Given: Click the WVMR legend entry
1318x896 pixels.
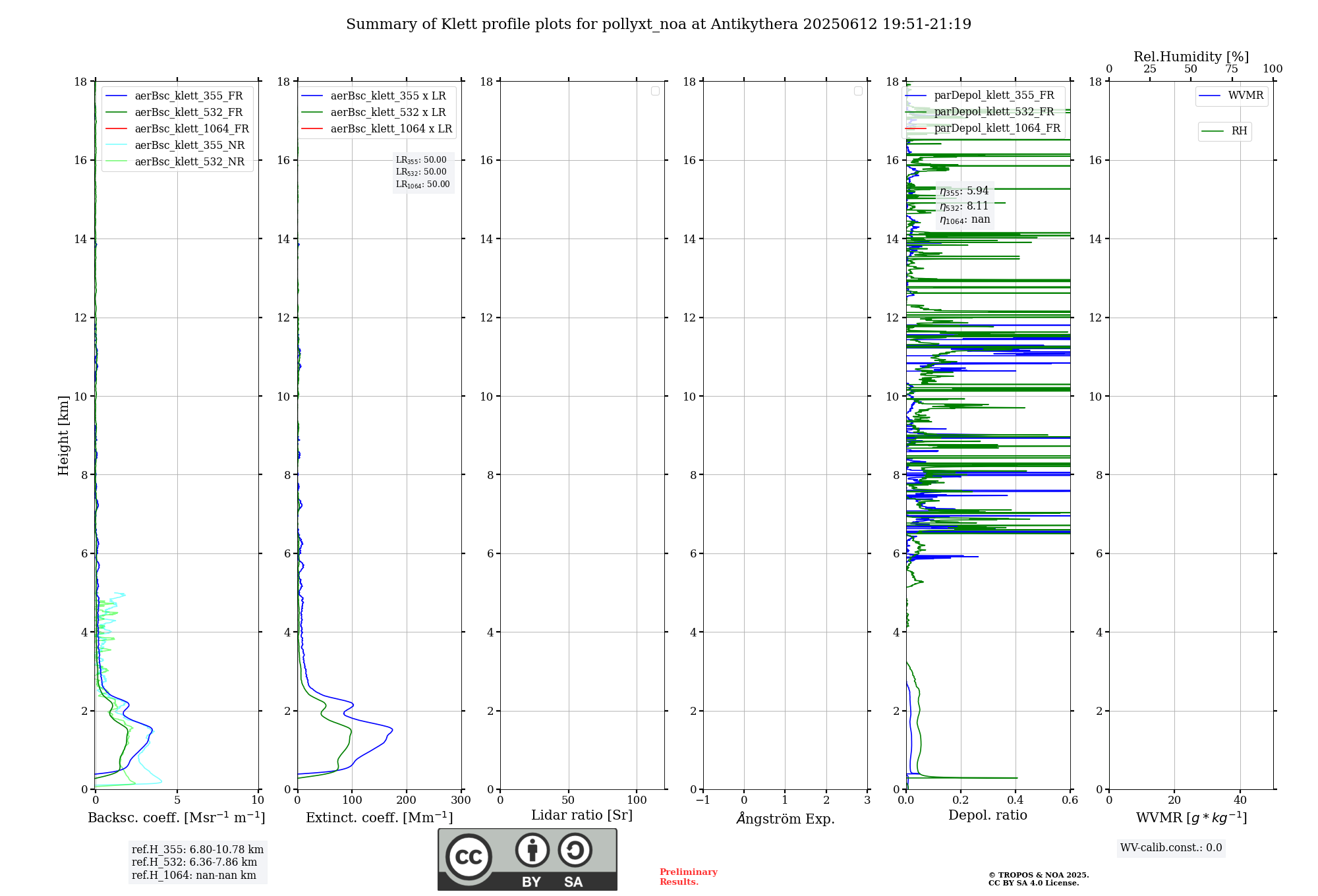Looking at the screenshot, I should coord(1232,96).
